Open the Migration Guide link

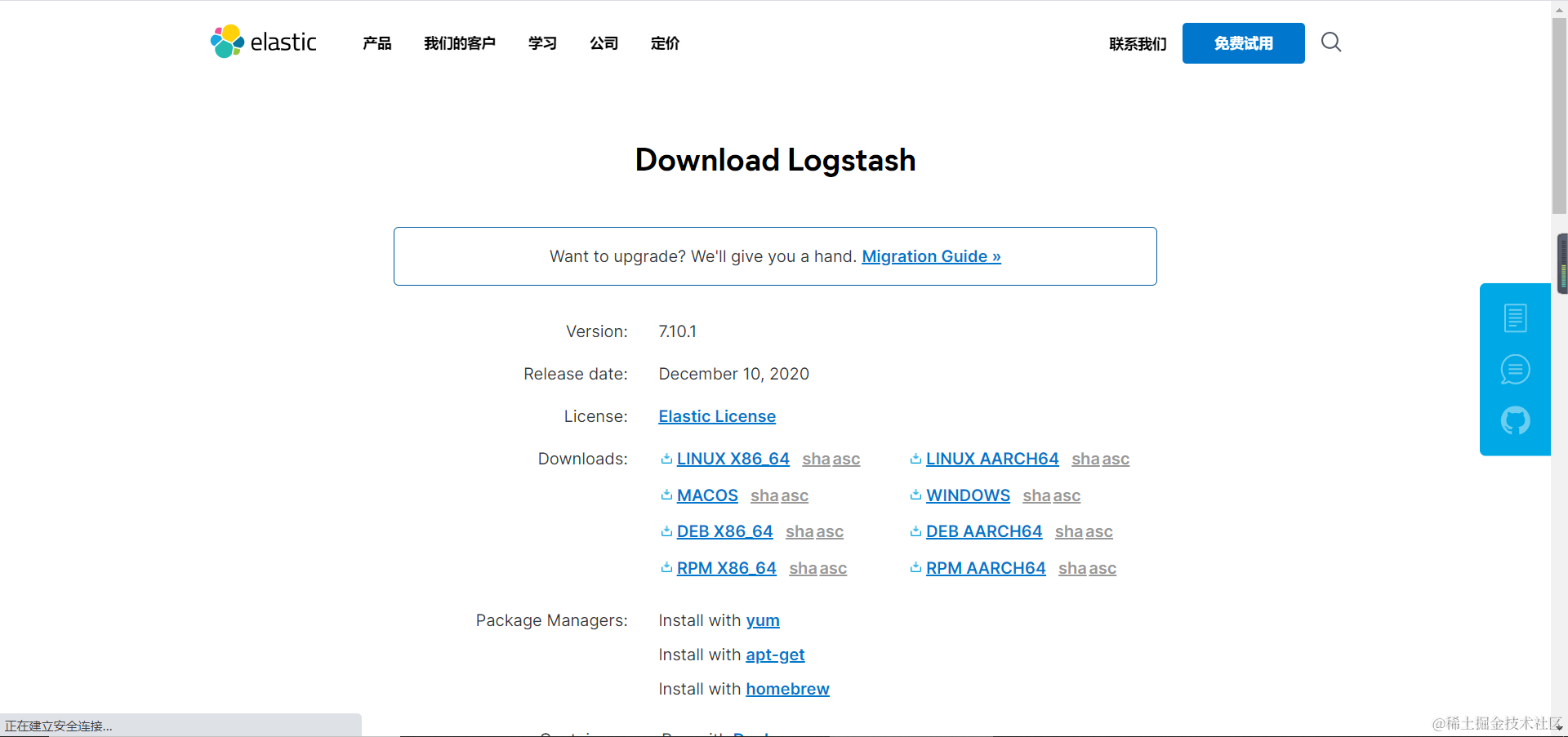pyautogui.click(x=931, y=256)
